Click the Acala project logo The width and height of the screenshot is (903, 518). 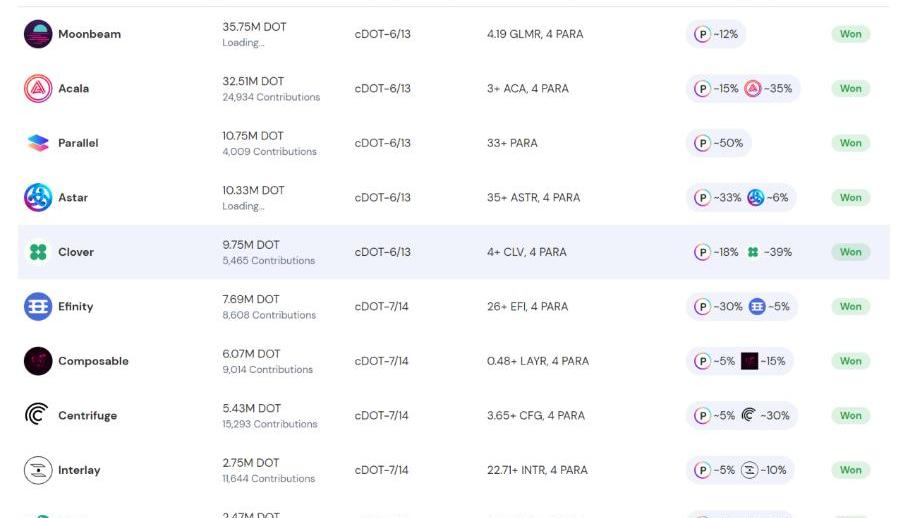pyautogui.click(x=38, y=89)
